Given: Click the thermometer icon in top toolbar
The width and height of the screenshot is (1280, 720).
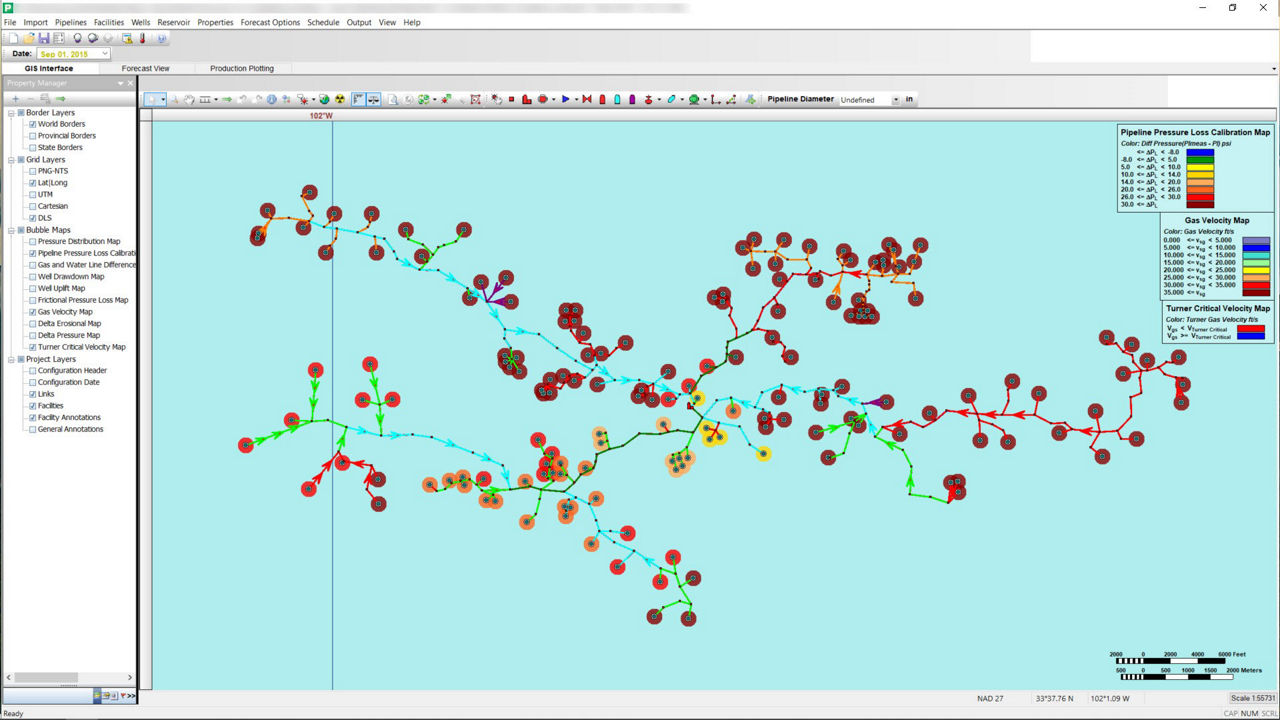Looking at the screenshot, I should pos(142,38).
